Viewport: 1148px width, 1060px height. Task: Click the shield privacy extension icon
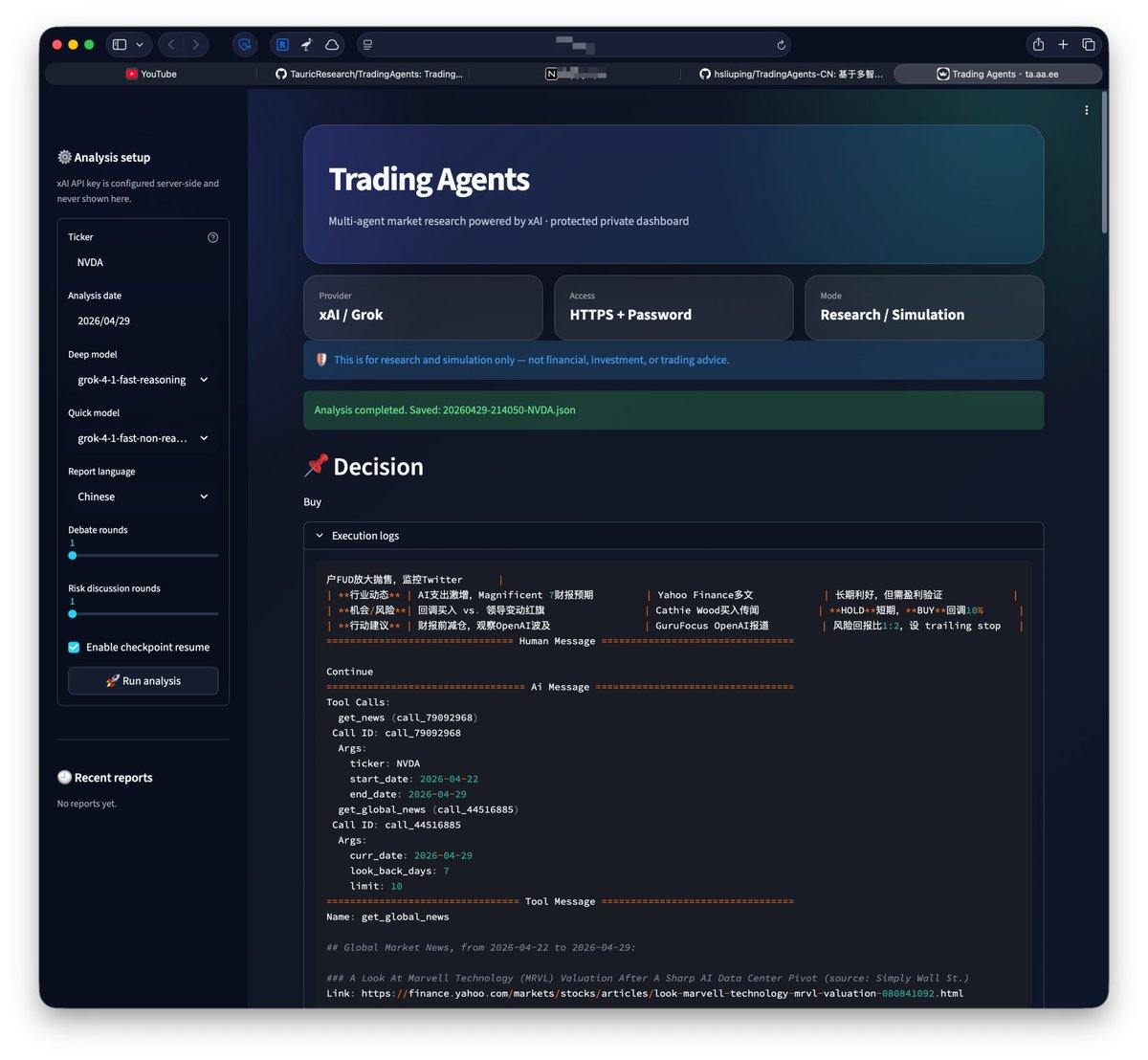click(x=245, y=44)
